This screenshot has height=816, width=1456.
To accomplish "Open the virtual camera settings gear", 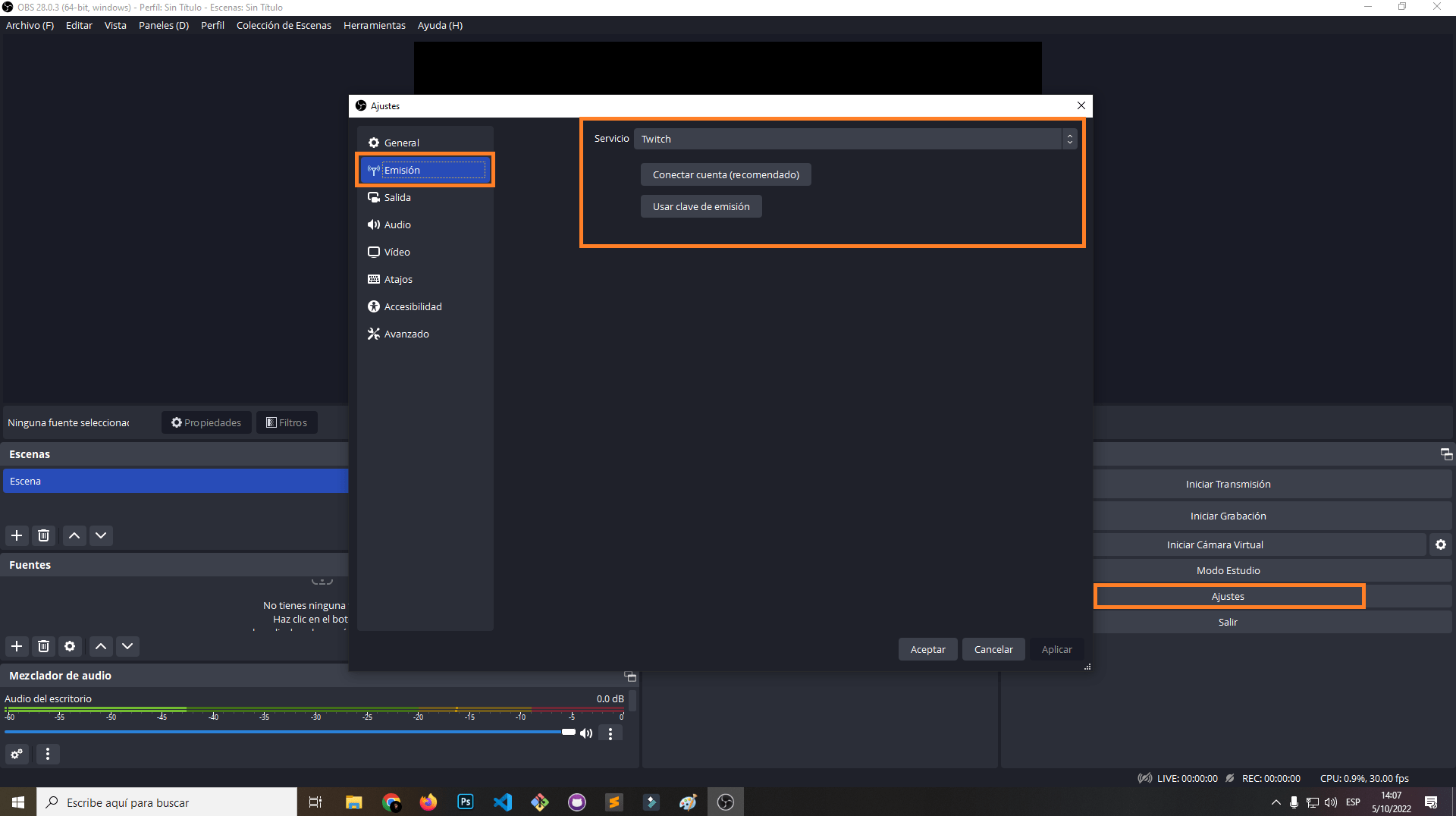I will click(1440, 544).
